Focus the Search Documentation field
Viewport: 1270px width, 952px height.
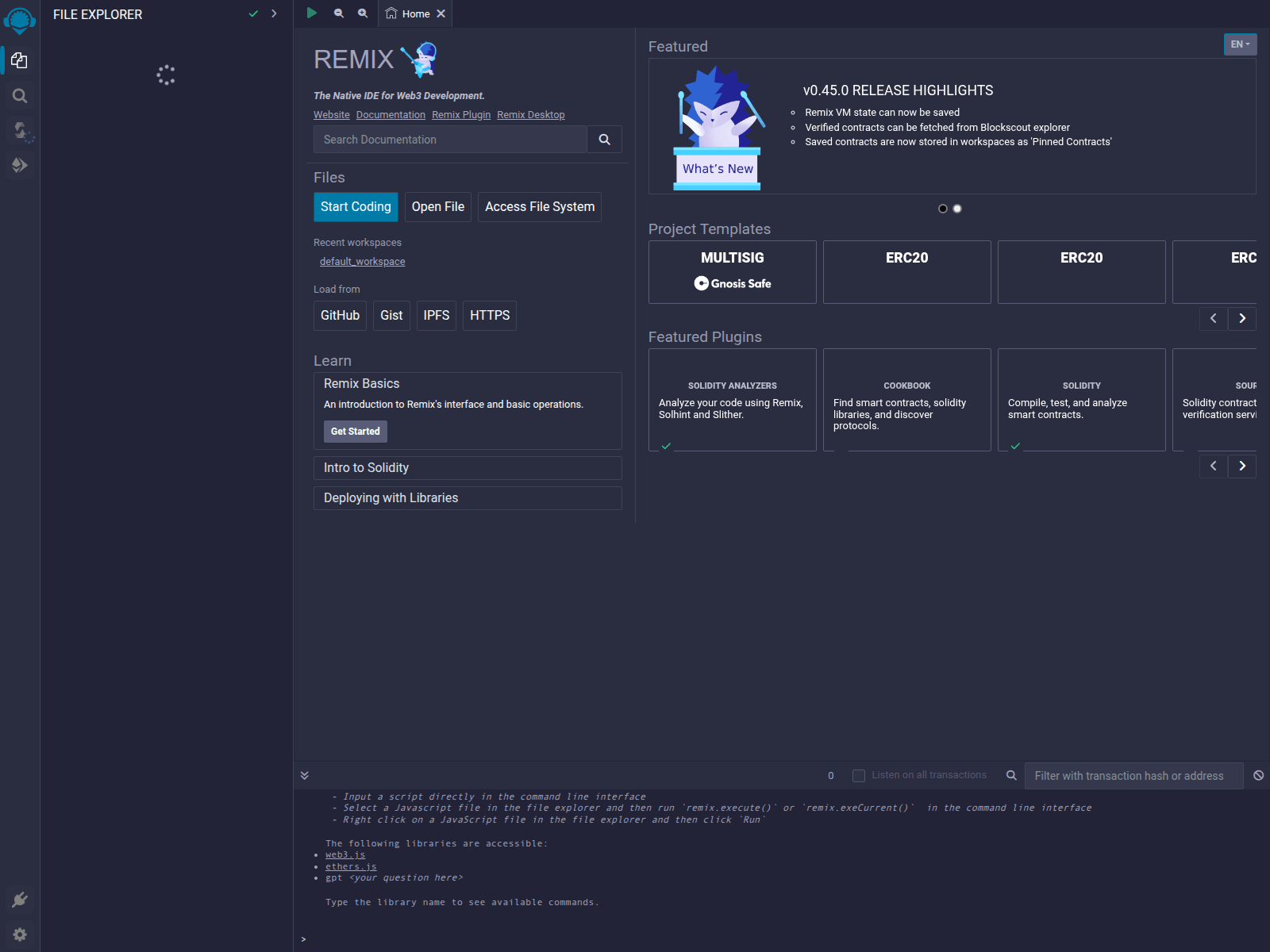pyautogui.click(x=450, y=140)
